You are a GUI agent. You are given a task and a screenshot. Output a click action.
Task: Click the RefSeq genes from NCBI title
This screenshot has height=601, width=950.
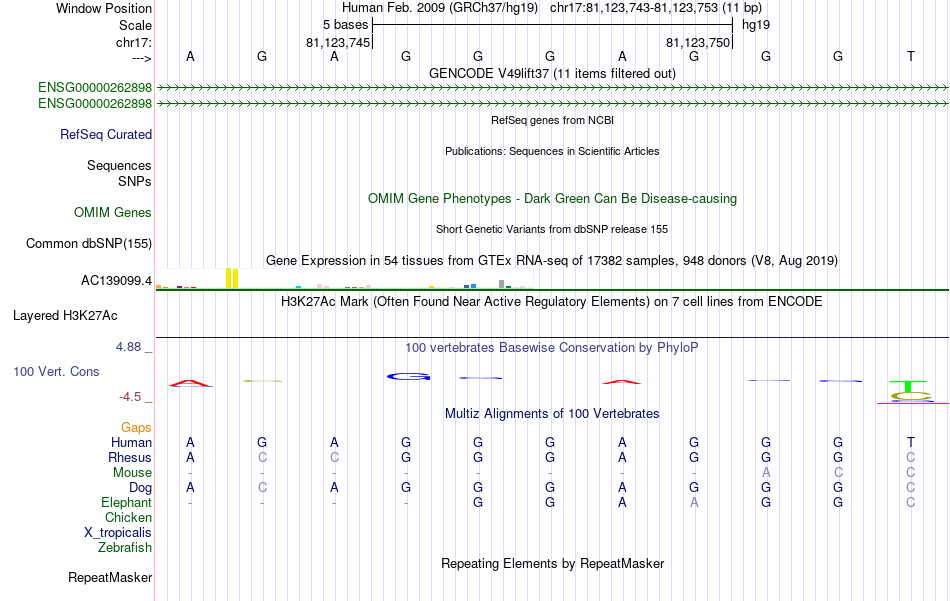(552, 120)
